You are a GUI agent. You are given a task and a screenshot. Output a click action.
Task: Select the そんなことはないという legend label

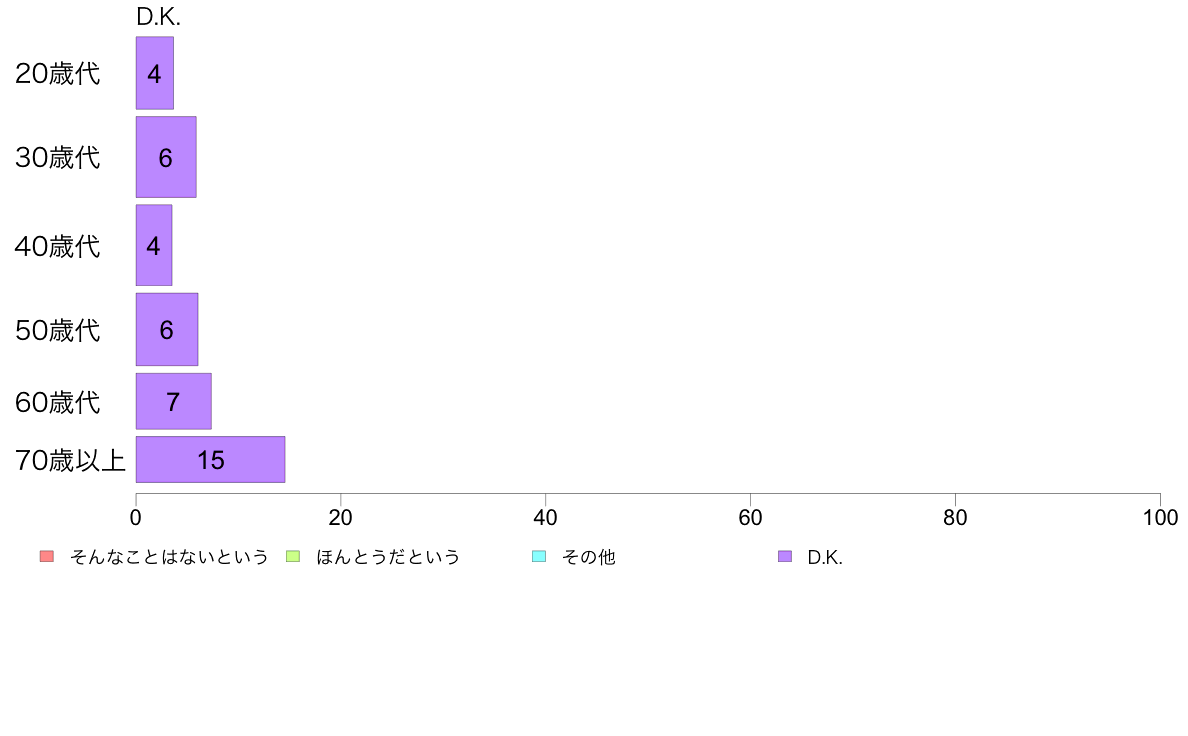click(169, 557)
